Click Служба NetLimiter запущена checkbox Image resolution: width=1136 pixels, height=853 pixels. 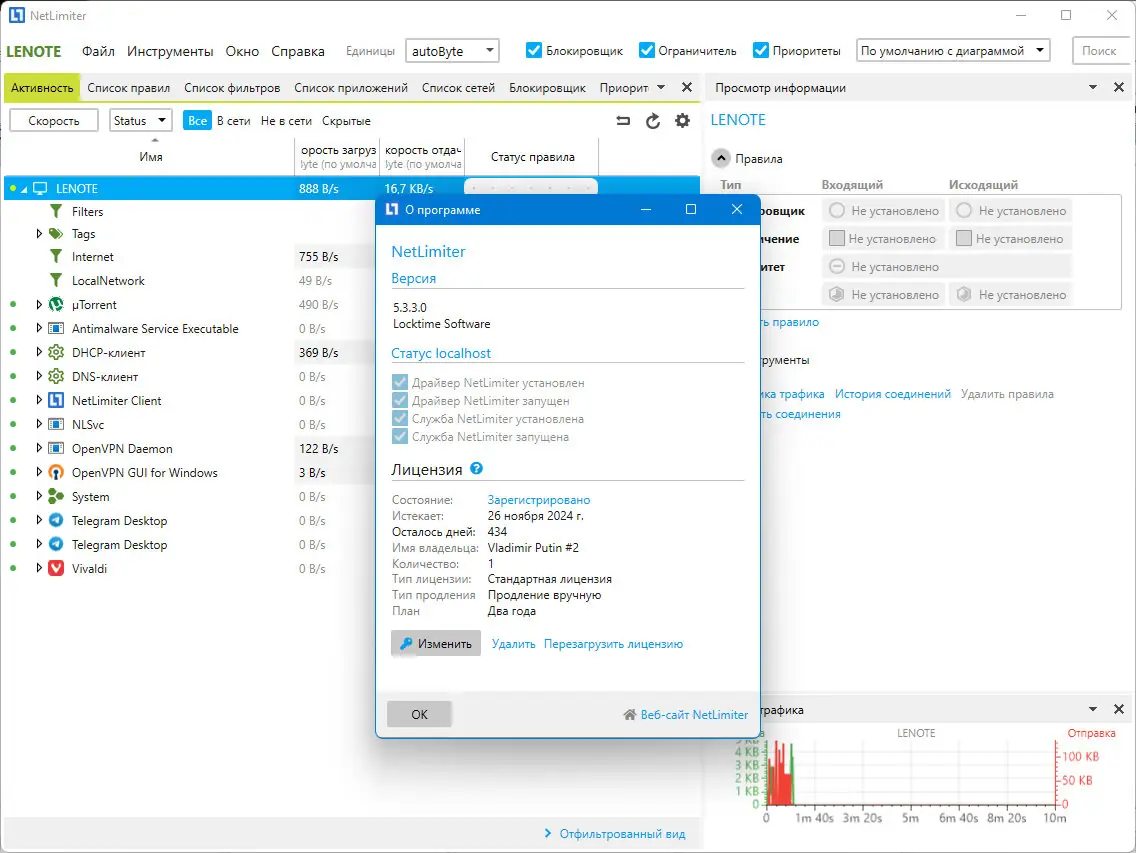(399, 436)
